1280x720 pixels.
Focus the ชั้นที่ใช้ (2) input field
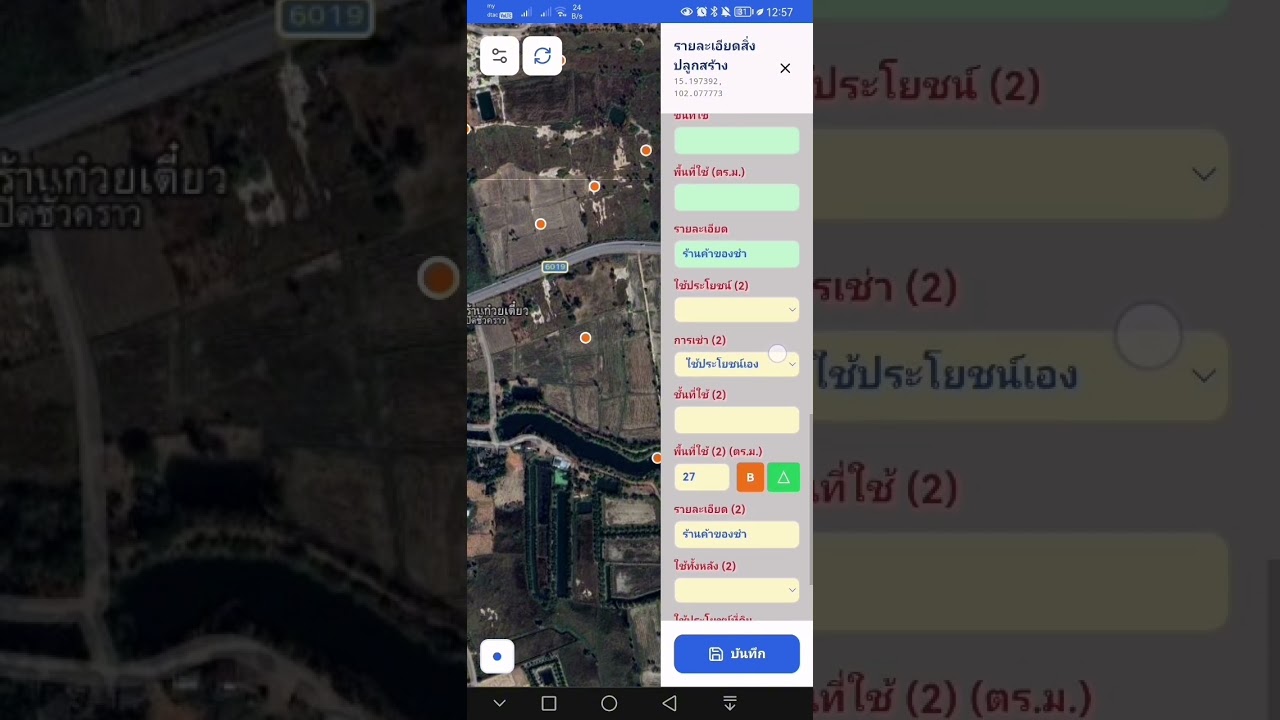(x=737, y=420)
